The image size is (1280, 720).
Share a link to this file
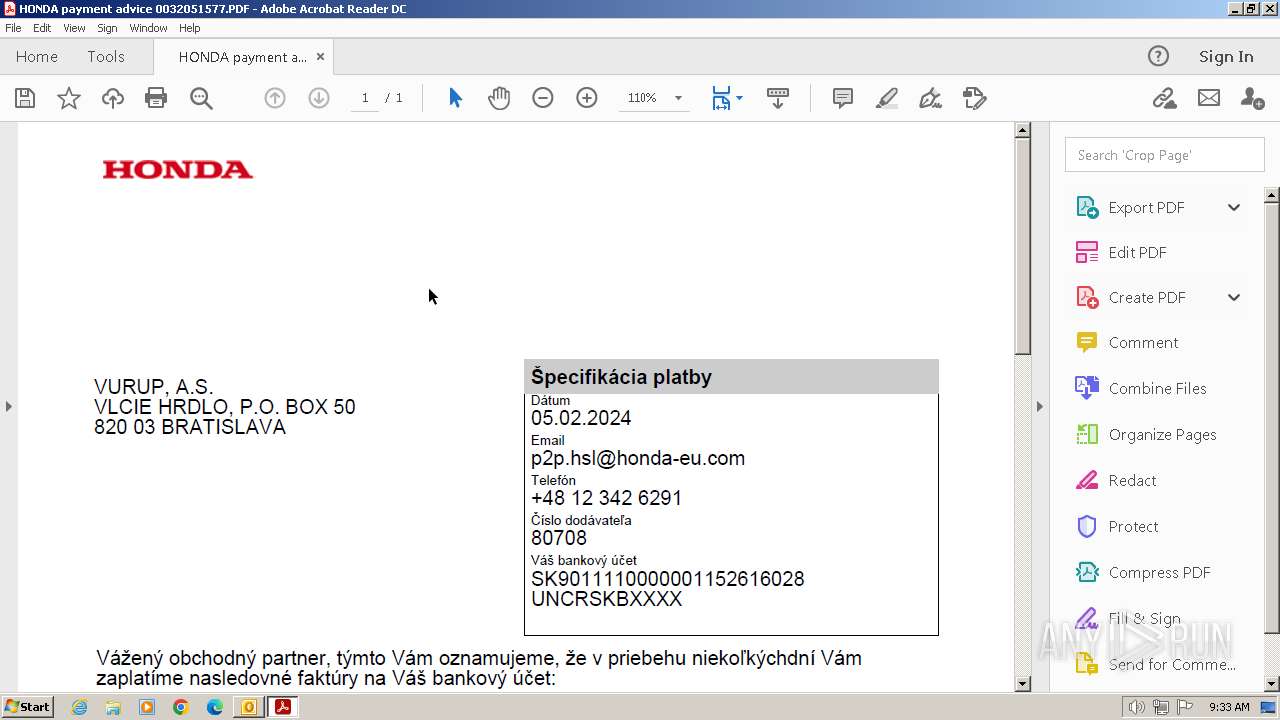1164,98
